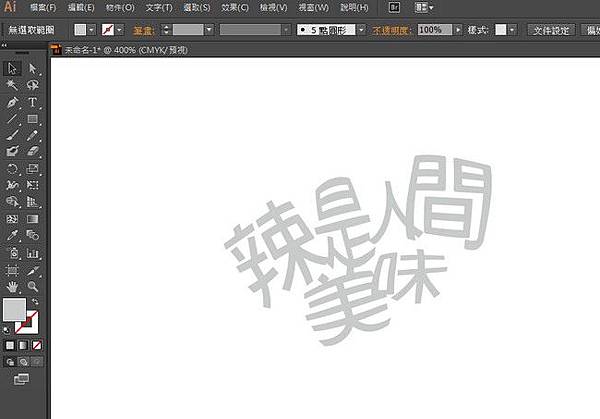Expand the opacity 100% slider arrow
This screenshot has height=419, width=600.
pyautogui.click(x=458, y=30)
